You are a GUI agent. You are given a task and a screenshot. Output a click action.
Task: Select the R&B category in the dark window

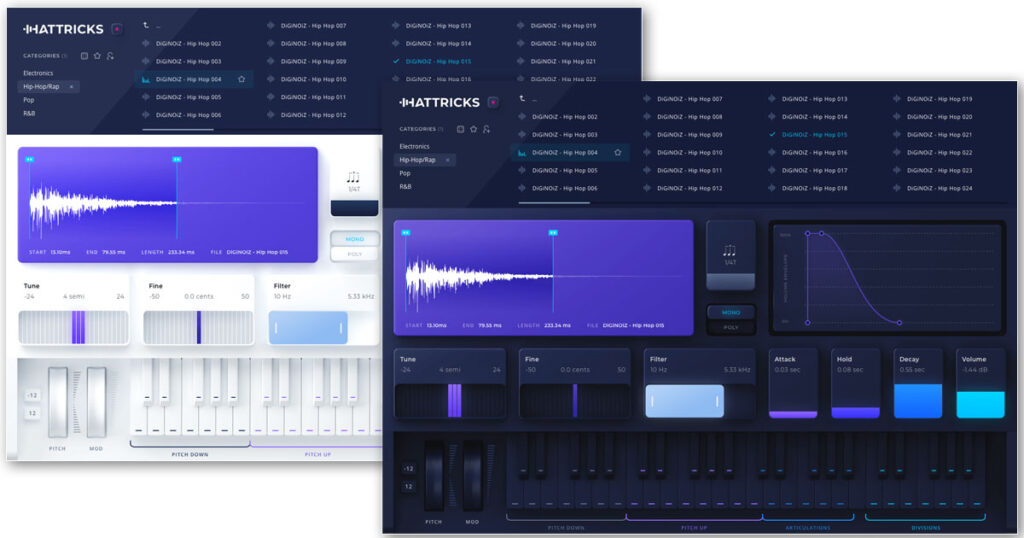406,187
